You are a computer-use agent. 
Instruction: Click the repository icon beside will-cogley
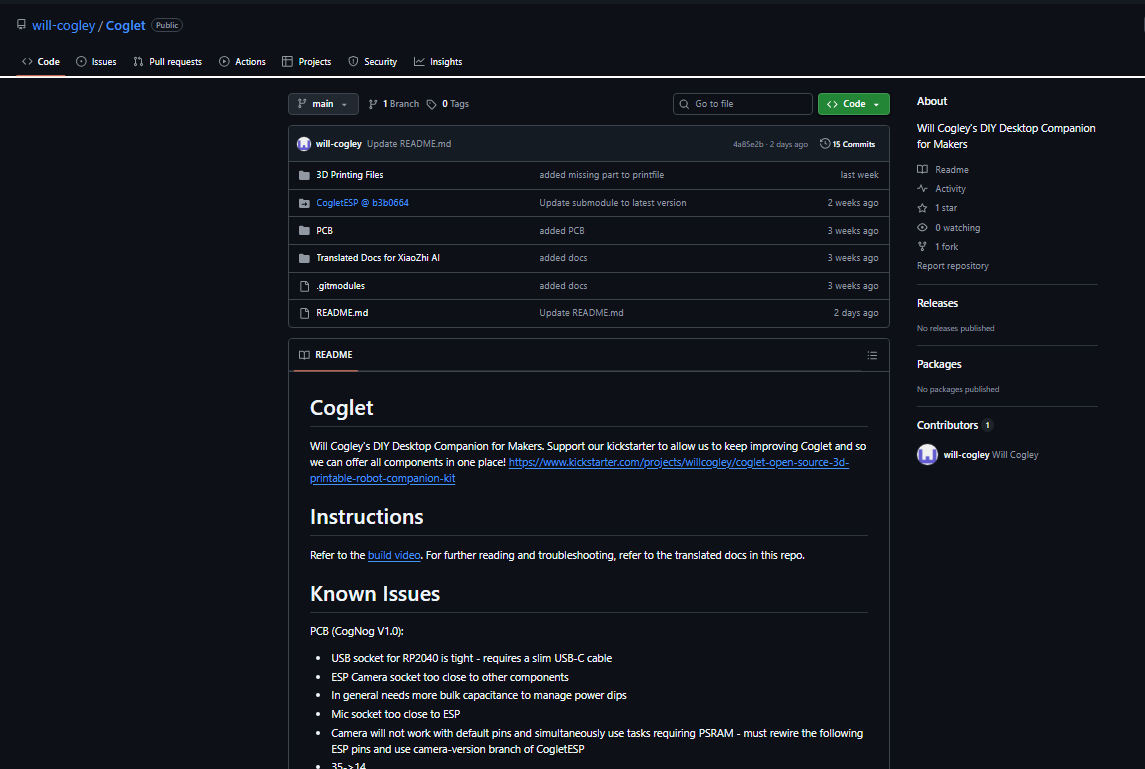click(21, 25)
